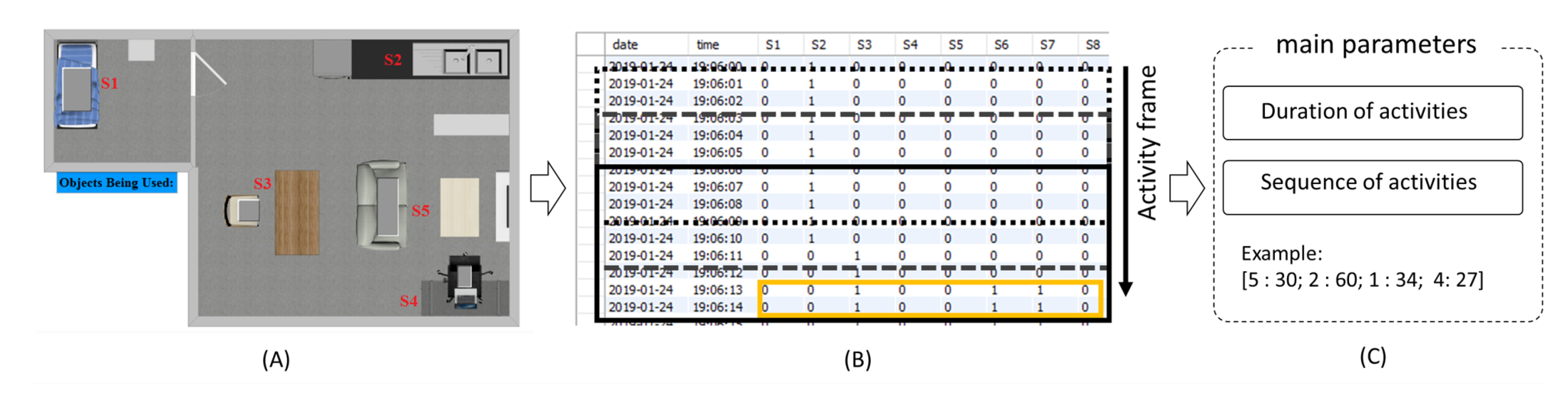Click the S3 column header in table
The height and width of the screenshot is (401, 1568).
click(864, 45)
